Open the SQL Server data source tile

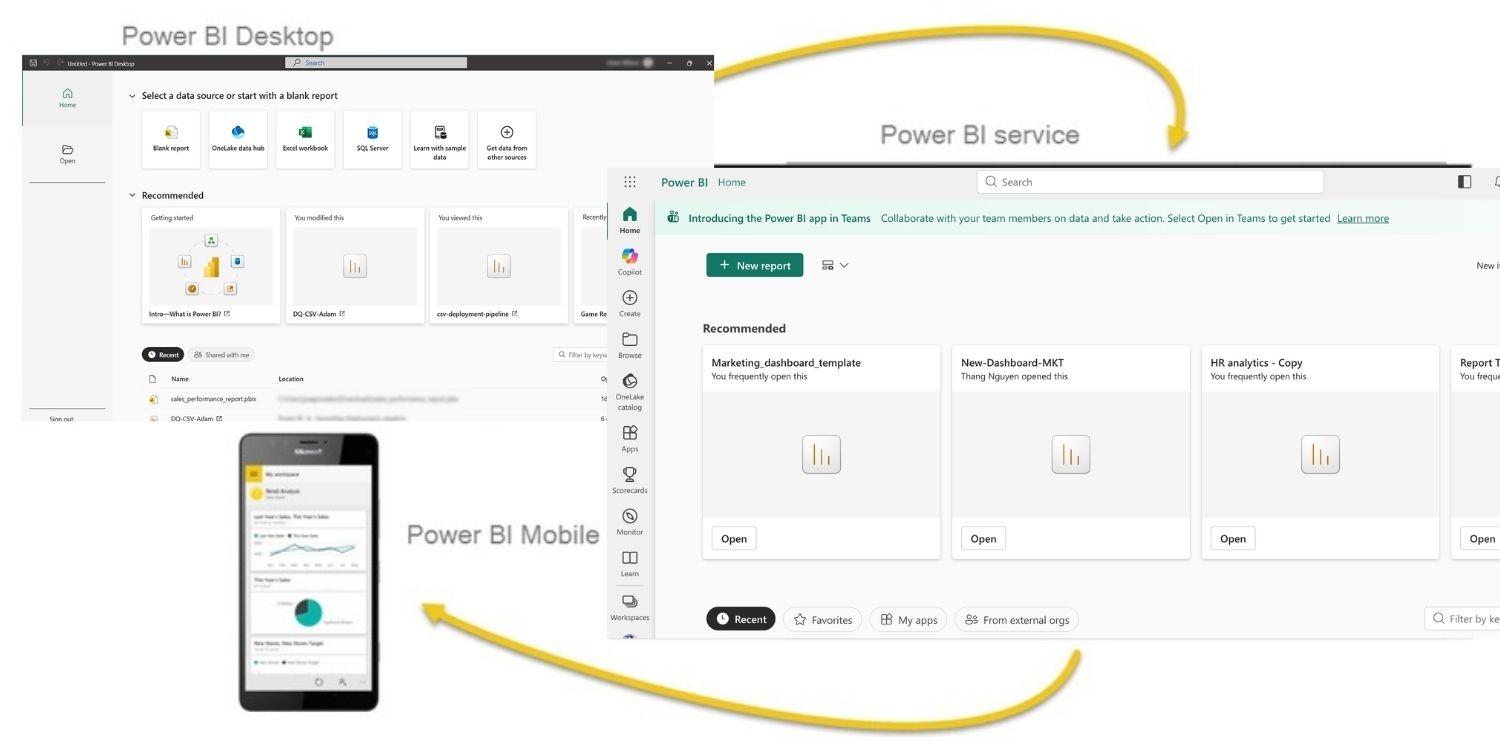pyautogui.click(x=372, y=138)
